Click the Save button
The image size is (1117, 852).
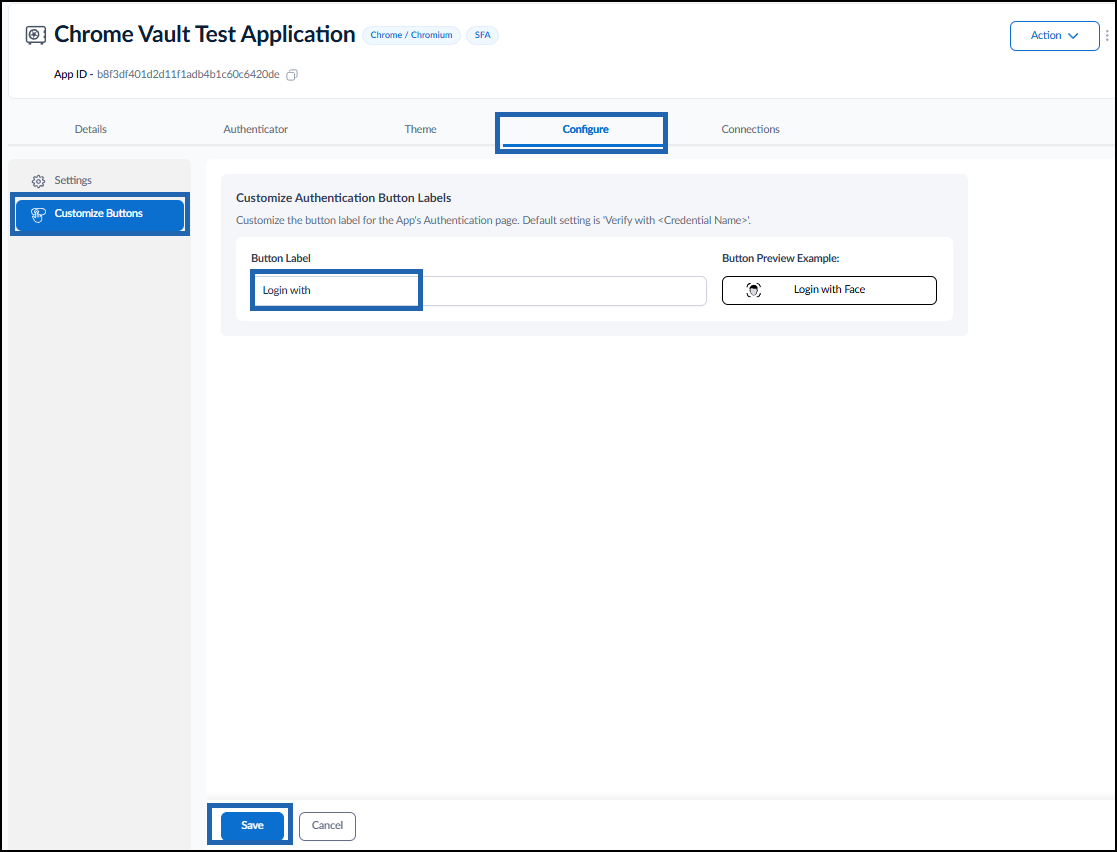tap(252, 826)
